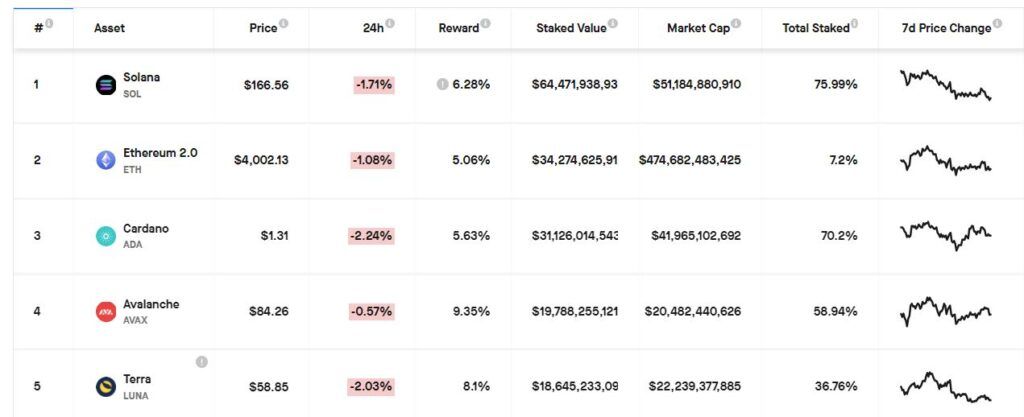This screenshot has height=417, width=1024.
Task: Open the Solana asset name link
Action: tap(142, 77)
